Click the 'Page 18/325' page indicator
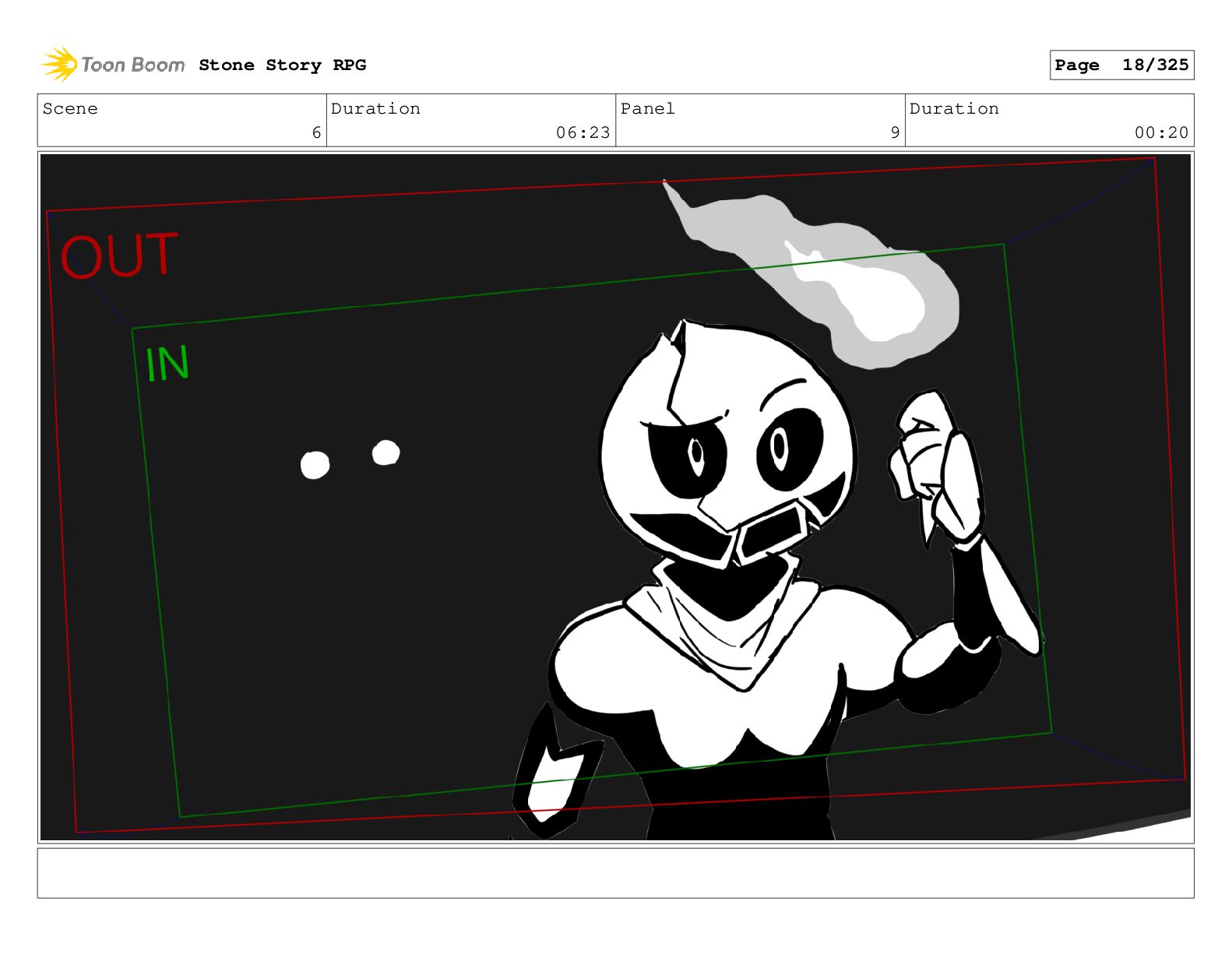 click(x=1121, y=65)
